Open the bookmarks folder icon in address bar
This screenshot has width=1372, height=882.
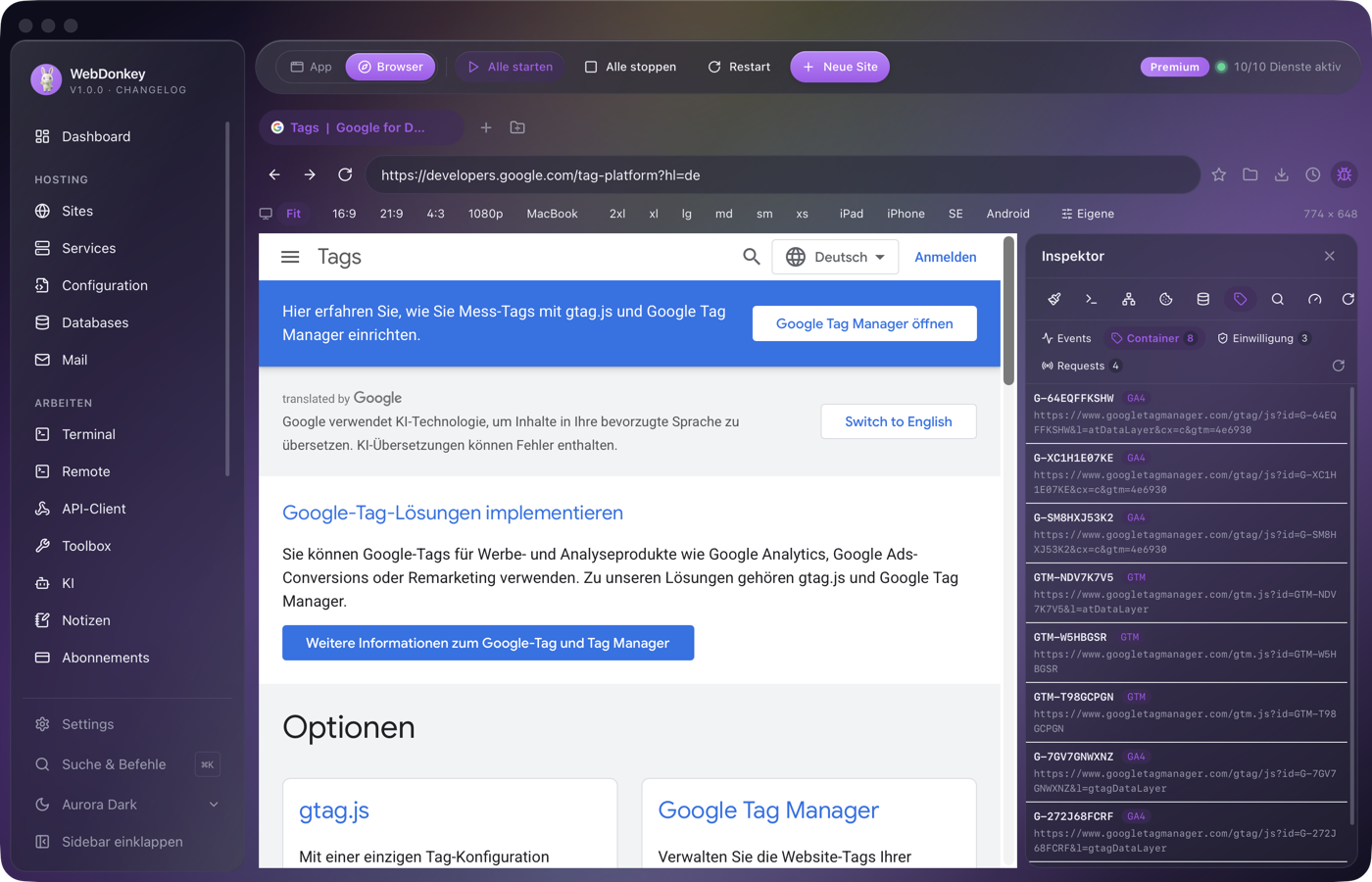1250,174
